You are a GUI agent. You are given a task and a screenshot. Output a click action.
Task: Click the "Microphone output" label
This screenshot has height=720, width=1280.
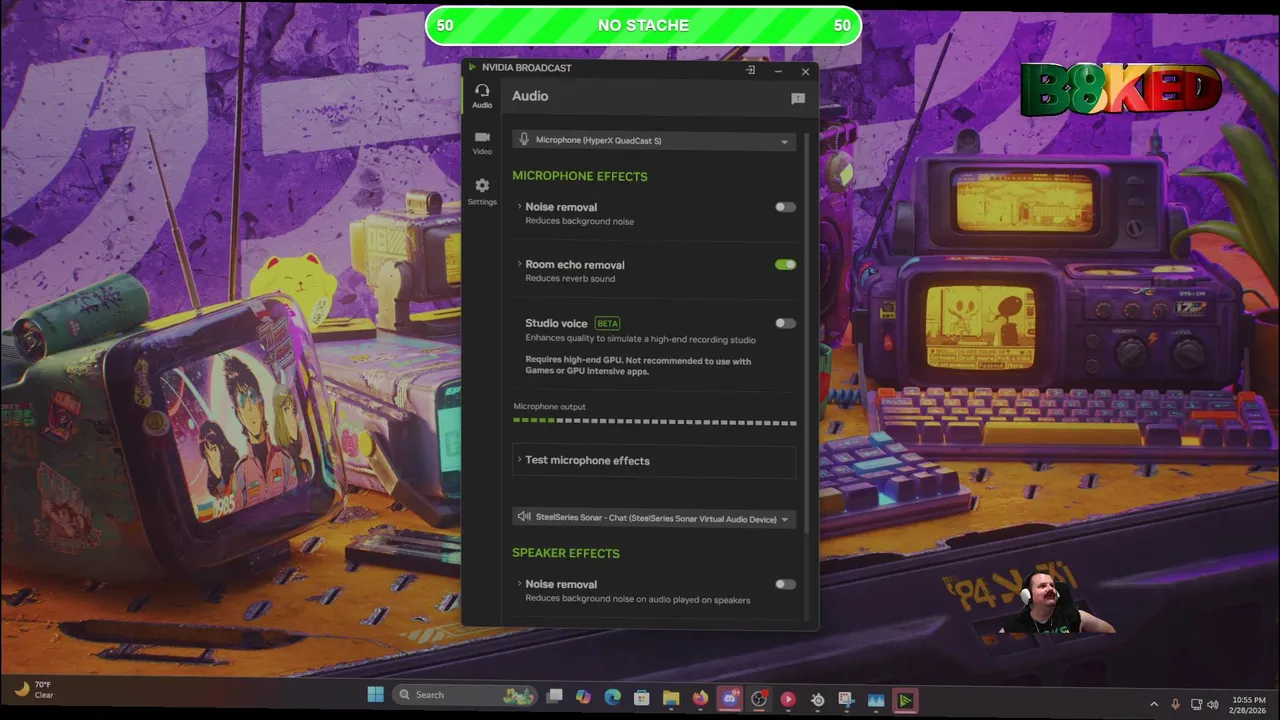[549, 407]
